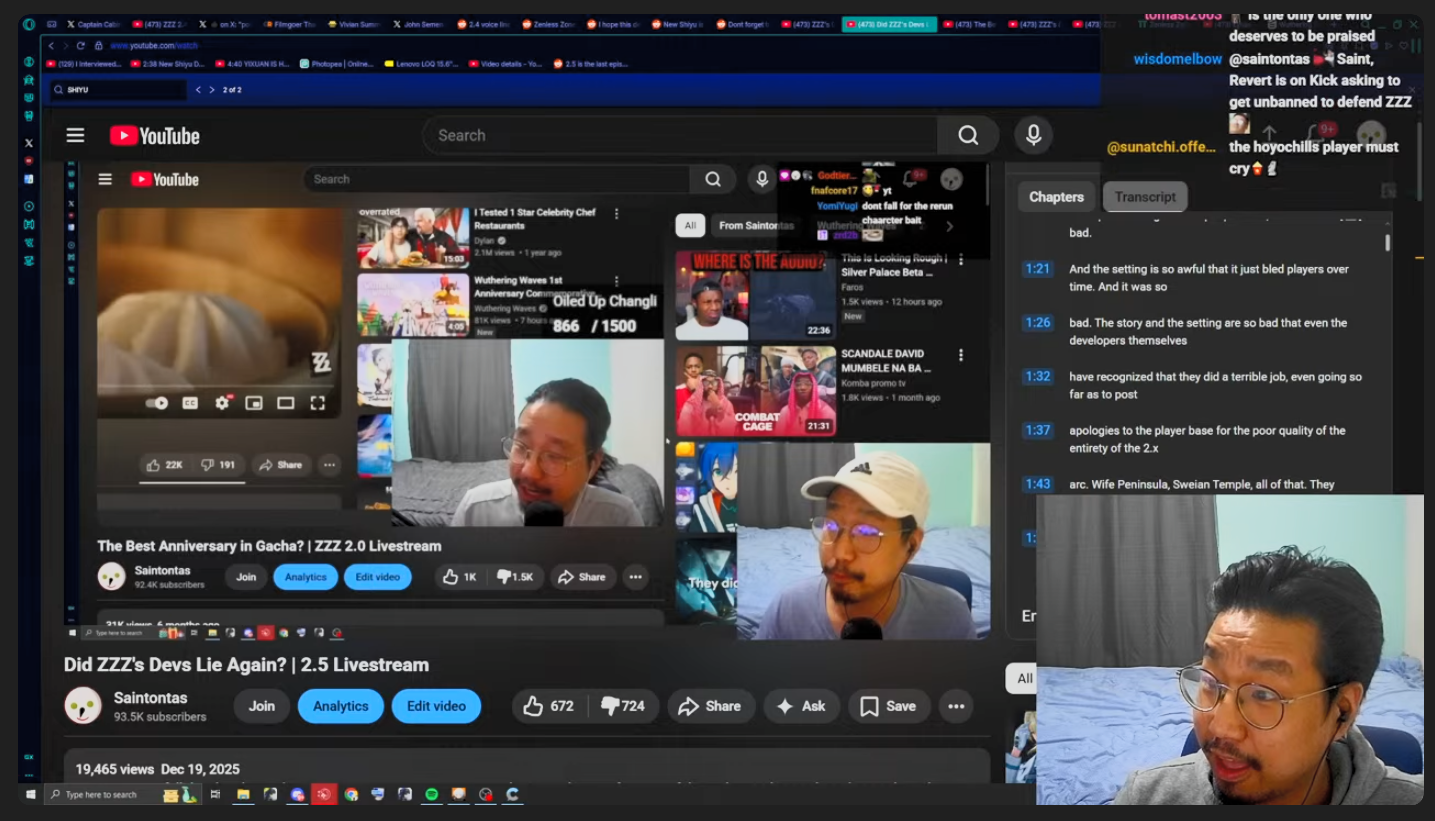Open File Explorer from the taskbar
Image resolution: width=1435 pixels, height=821 pixels.
pyautogui.click(x=243, y=795)
